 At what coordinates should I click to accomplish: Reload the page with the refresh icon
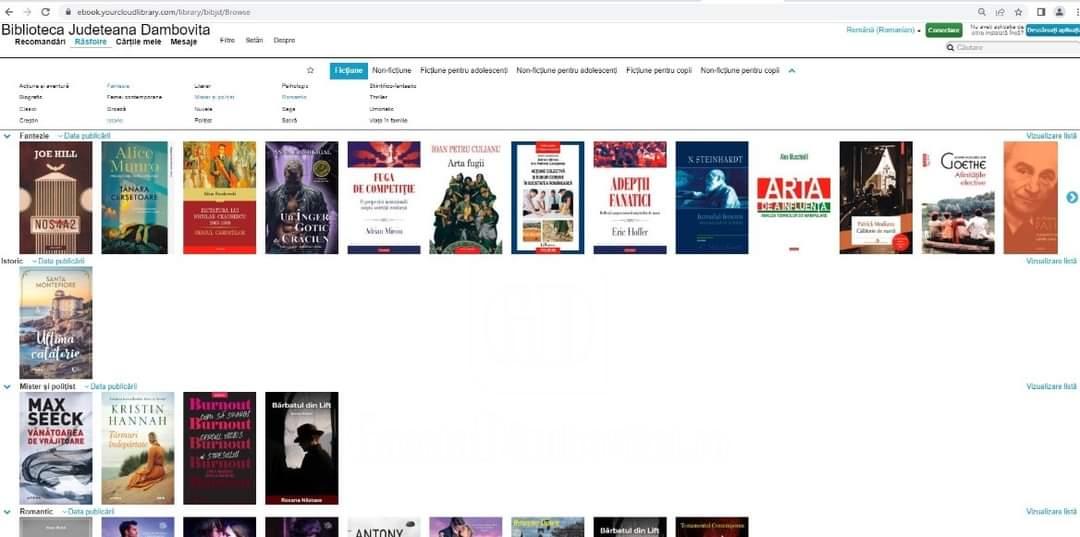click(x=45, y=12)
